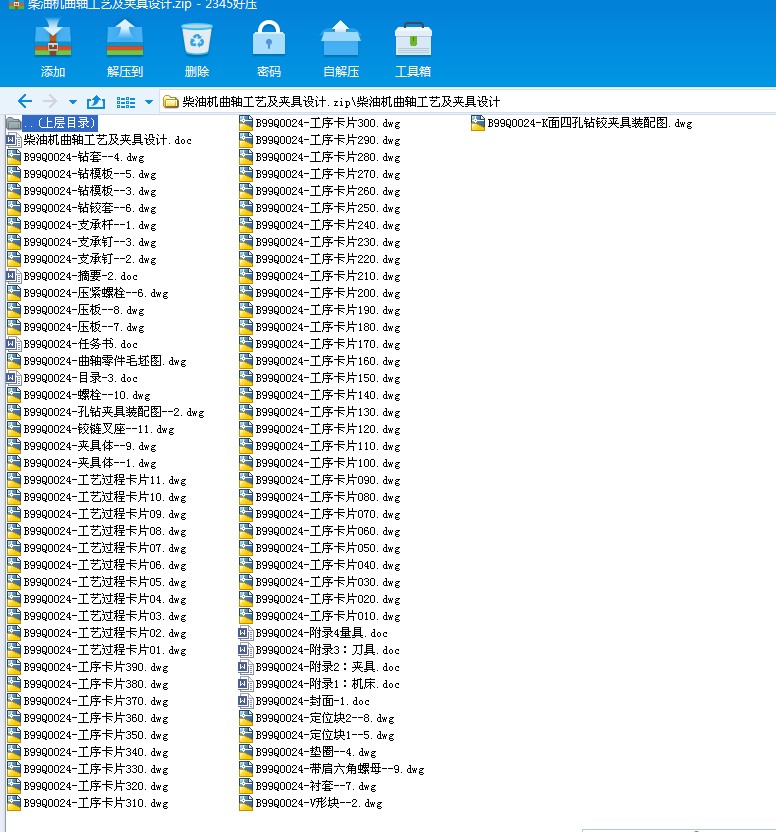This screenshot has height=832, width=776.
Task: Expand the view mode dropdown arrow
Action: [149, 102]
